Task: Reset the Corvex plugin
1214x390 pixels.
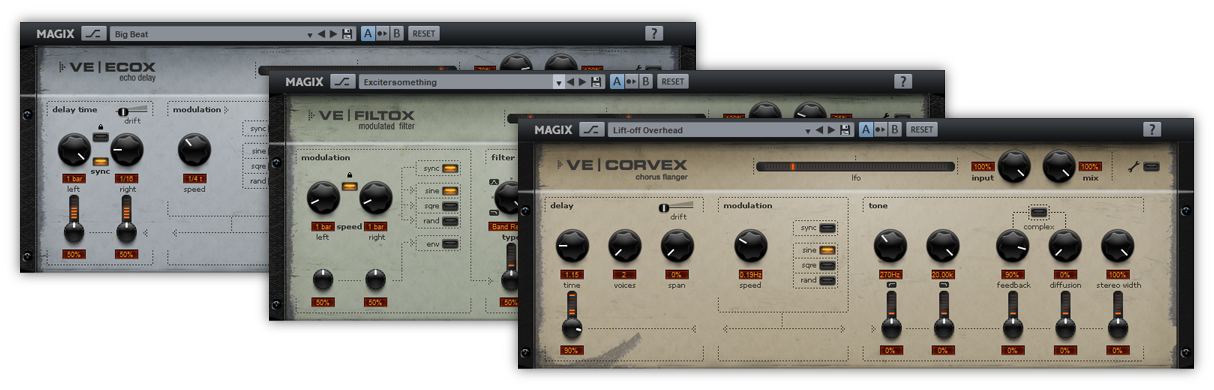Action: point(921,130)
